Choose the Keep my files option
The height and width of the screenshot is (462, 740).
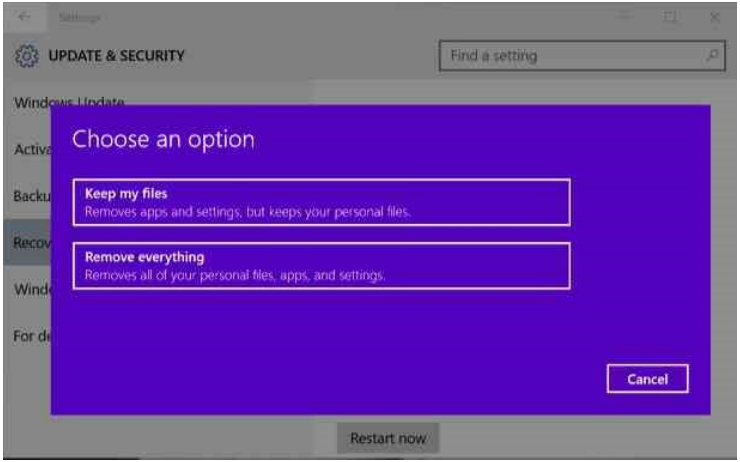click(x=321, y=202)
